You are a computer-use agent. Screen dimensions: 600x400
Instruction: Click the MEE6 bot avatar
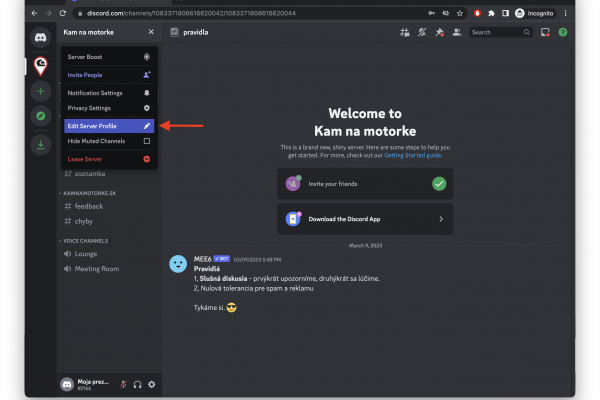click(x=178, y=264)
